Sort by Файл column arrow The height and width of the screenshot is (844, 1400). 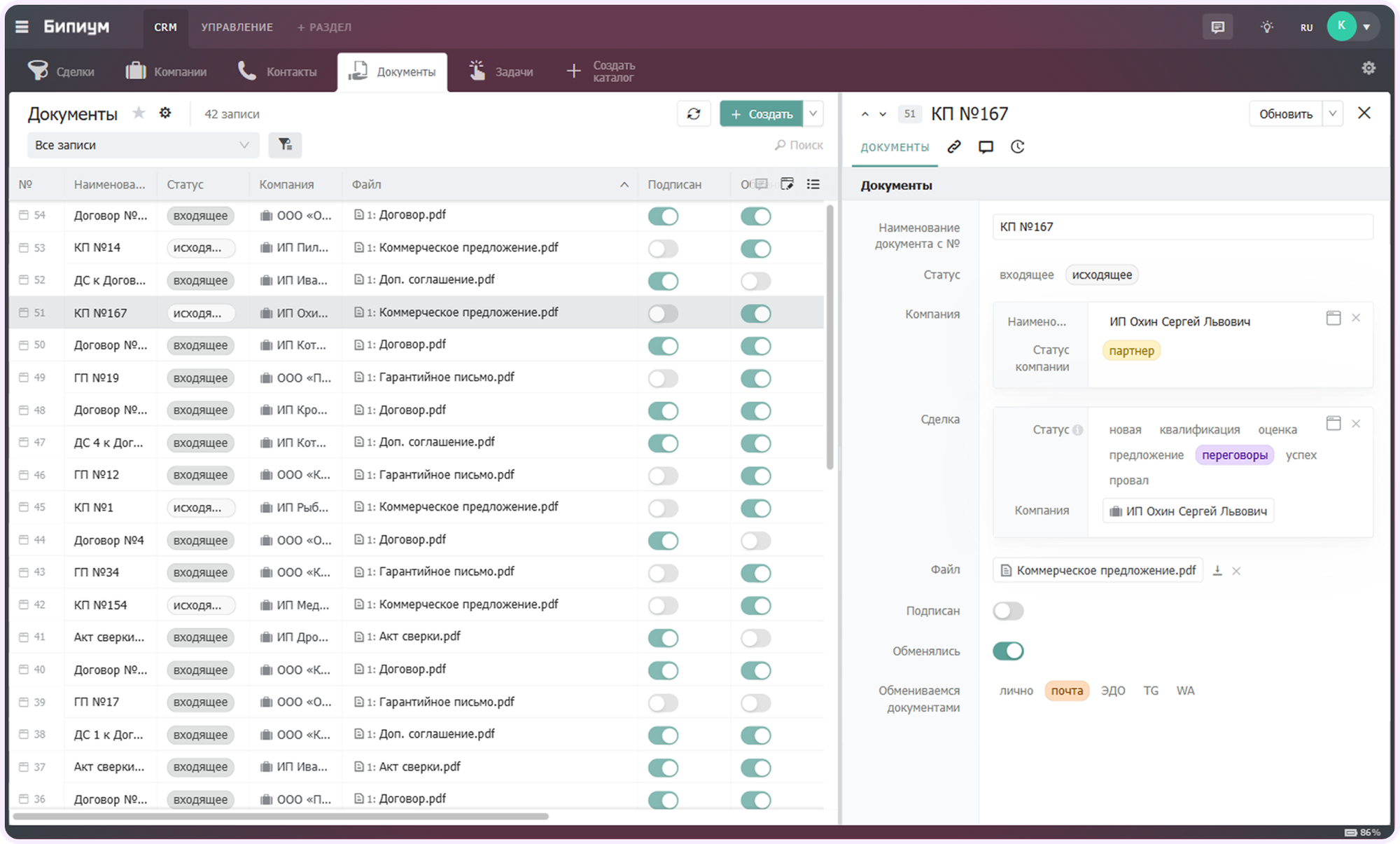(624, 185)
